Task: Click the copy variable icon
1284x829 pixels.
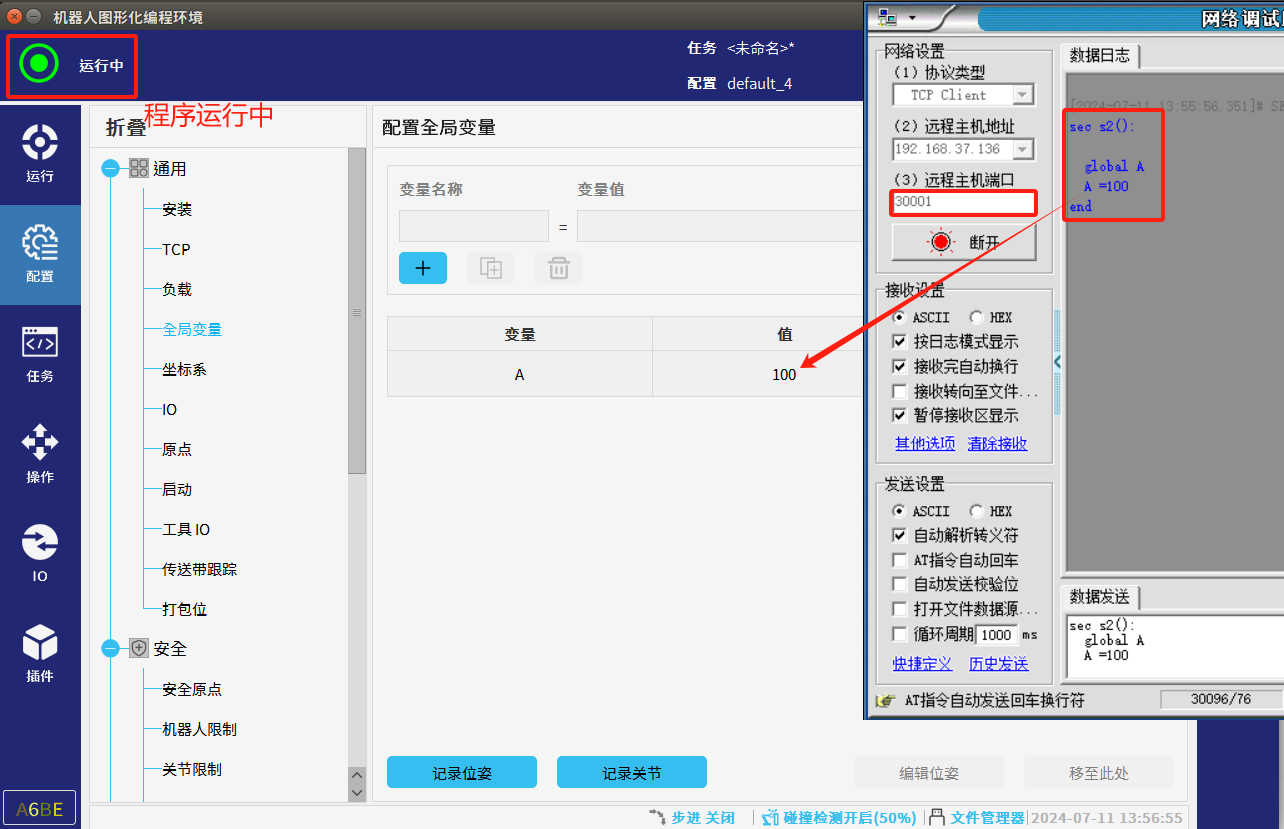Action: click(491, 268)
